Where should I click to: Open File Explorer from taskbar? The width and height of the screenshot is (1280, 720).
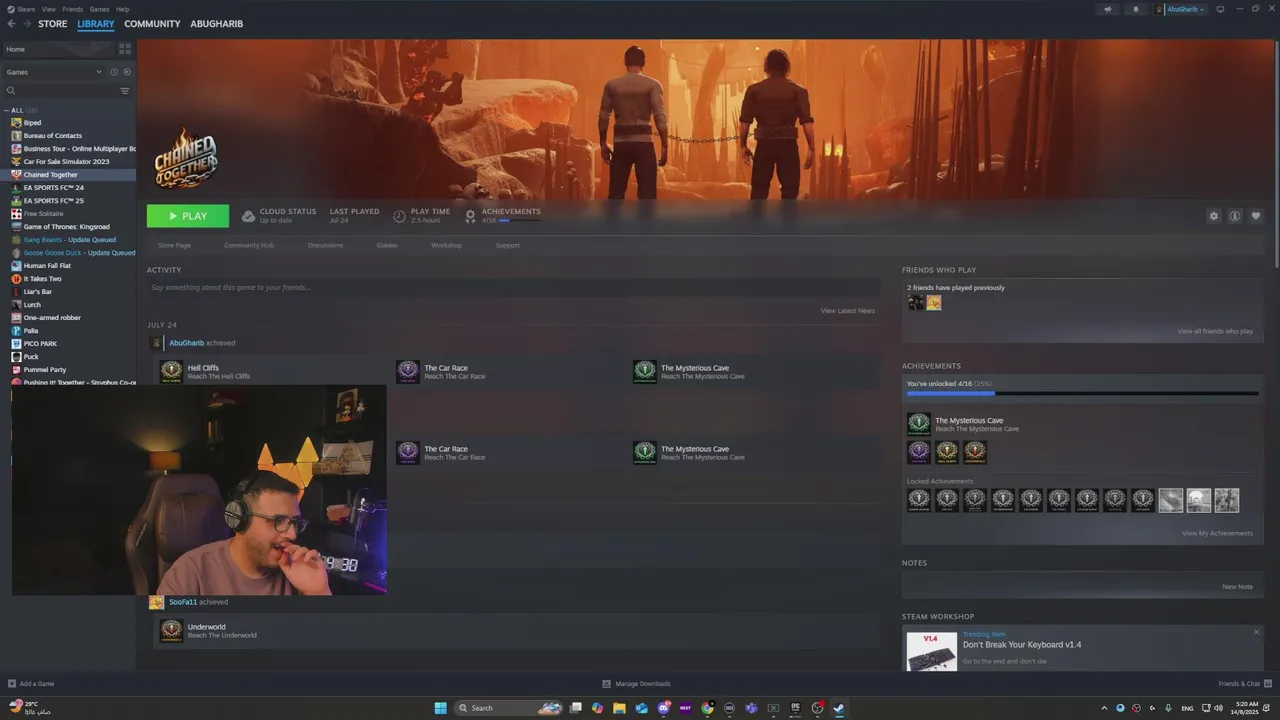coord(619,708)
